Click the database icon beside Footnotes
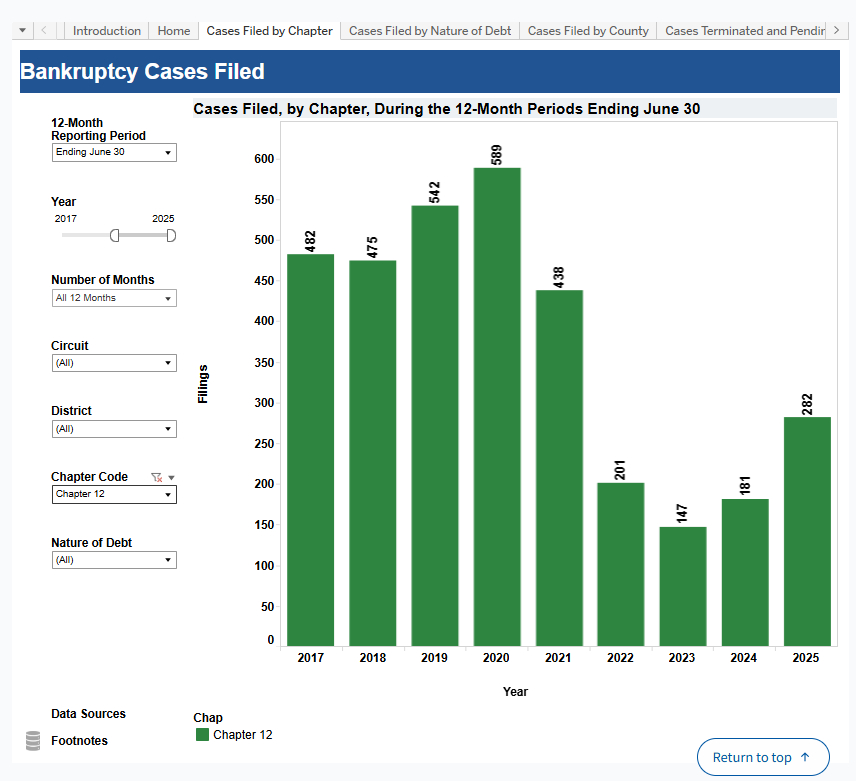 33,740
